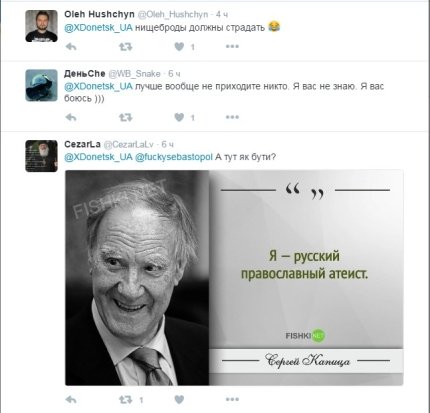Screen dimensions: 430x413
Task: Open the CezarLa display name
Action: coord(82,144)
